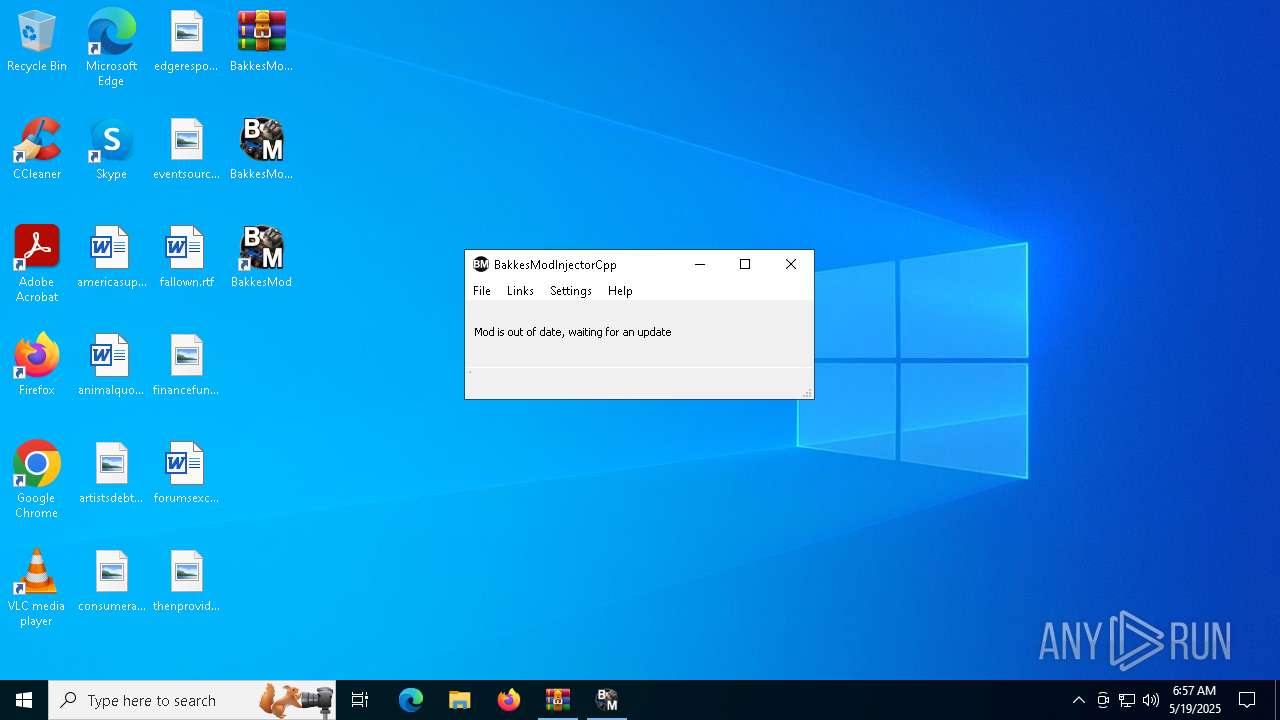Select the thenprovid... image file

click(186, 582)
